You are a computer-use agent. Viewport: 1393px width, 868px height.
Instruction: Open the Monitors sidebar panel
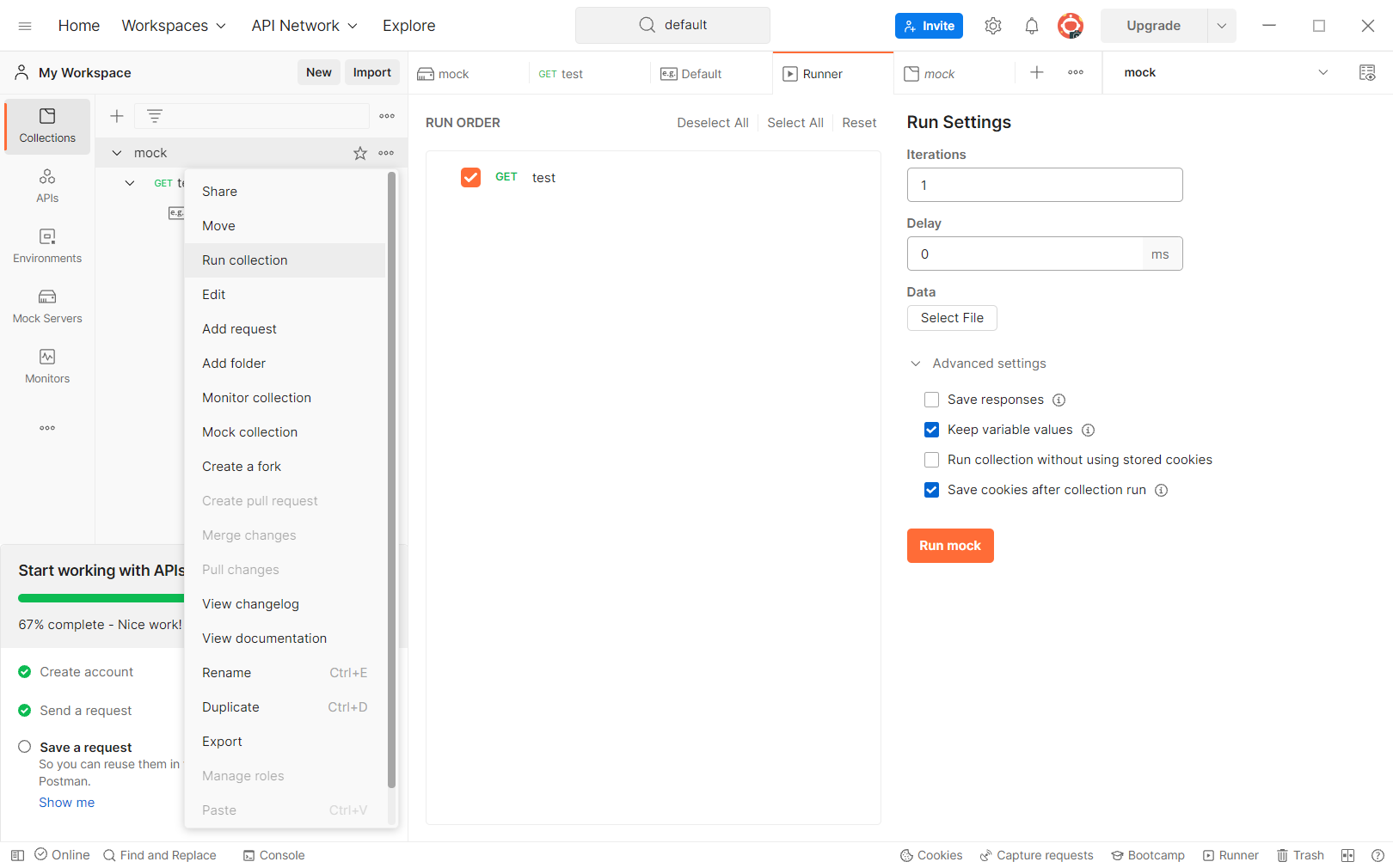click(x=47, y=367)
